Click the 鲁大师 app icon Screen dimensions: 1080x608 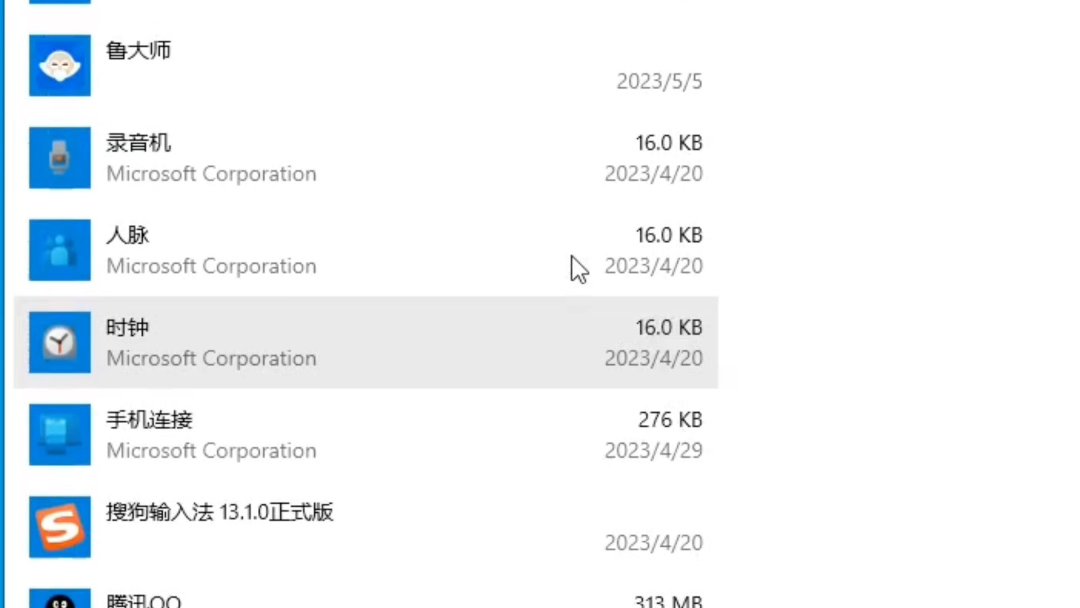point(59,65)
